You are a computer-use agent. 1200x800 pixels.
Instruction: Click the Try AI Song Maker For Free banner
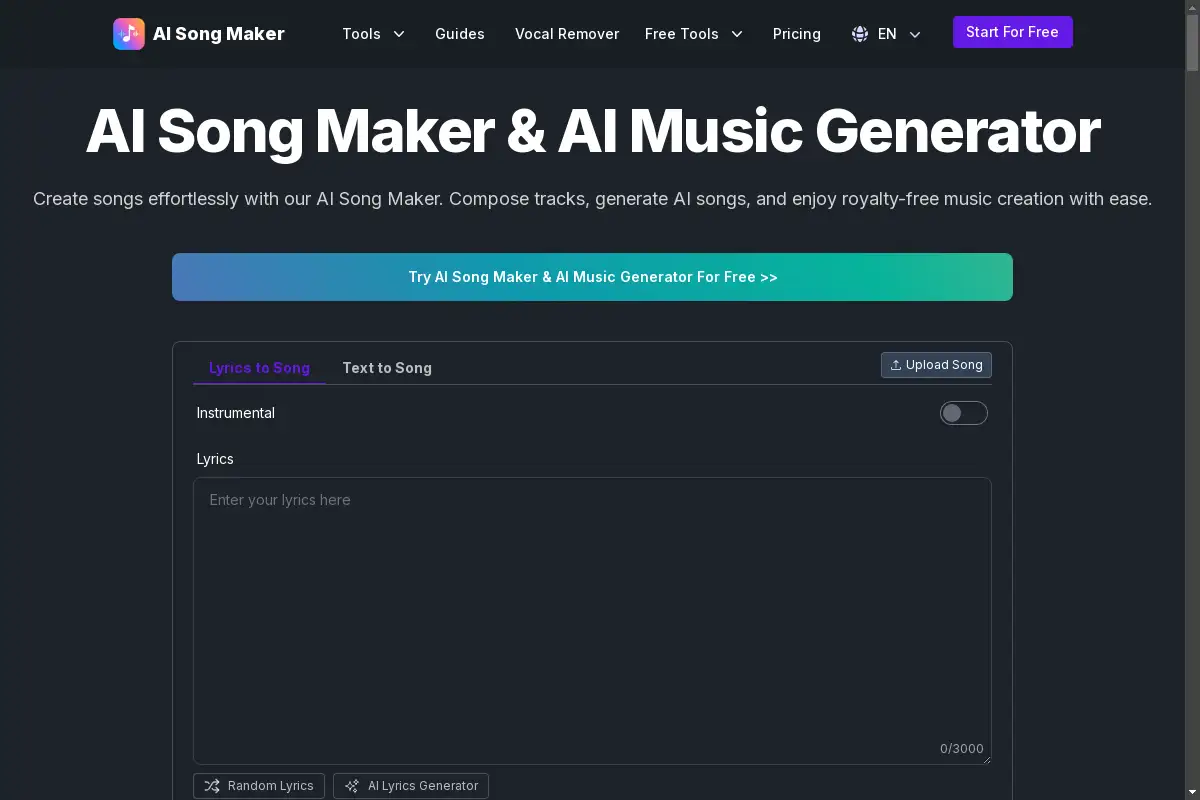592,277
